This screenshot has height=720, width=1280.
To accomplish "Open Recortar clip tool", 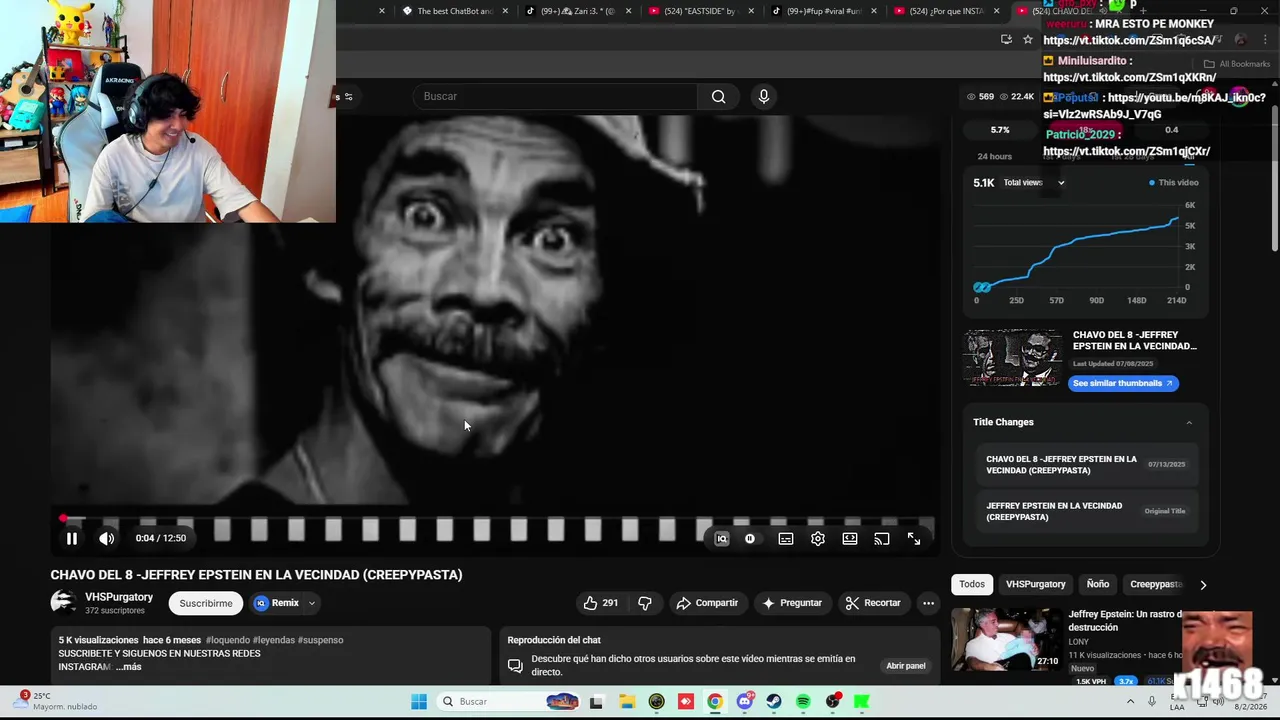I will tap(873, 603).
